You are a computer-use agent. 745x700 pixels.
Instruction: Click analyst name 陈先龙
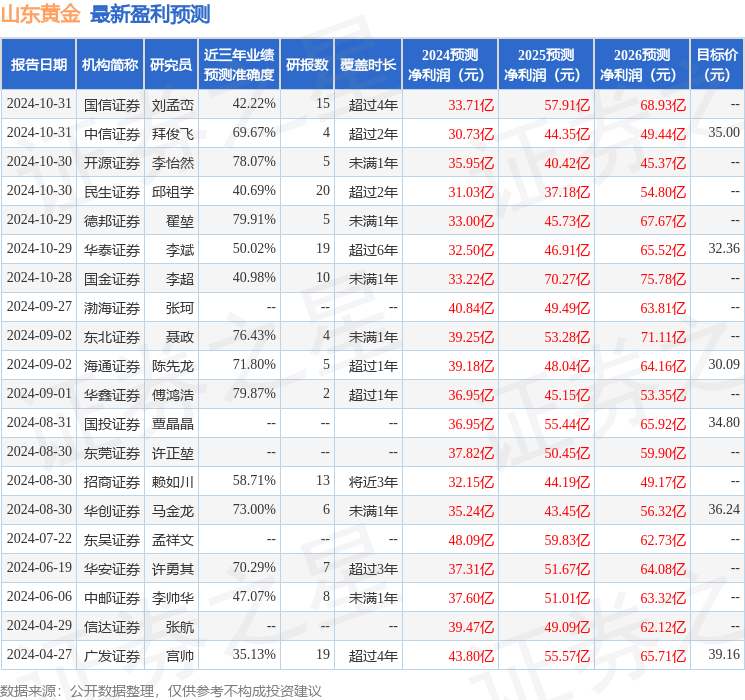pyautogui.click(x=173, y=366)
